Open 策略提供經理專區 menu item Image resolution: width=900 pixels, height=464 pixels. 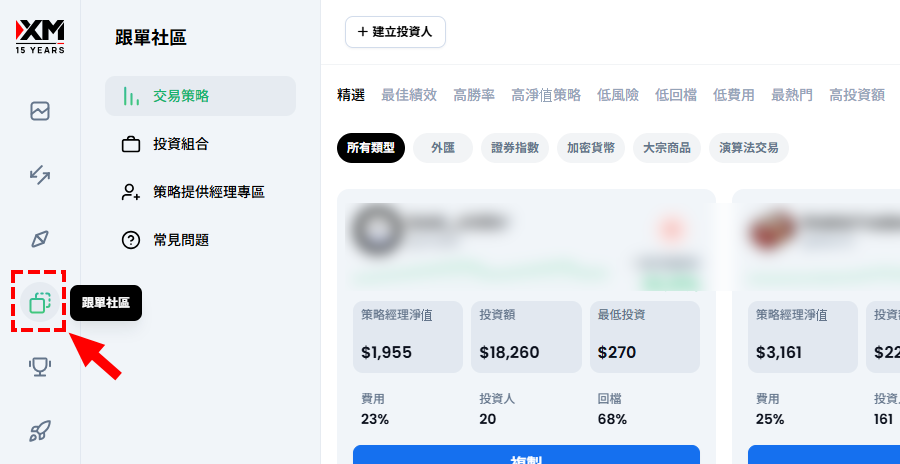coord(200,192)
